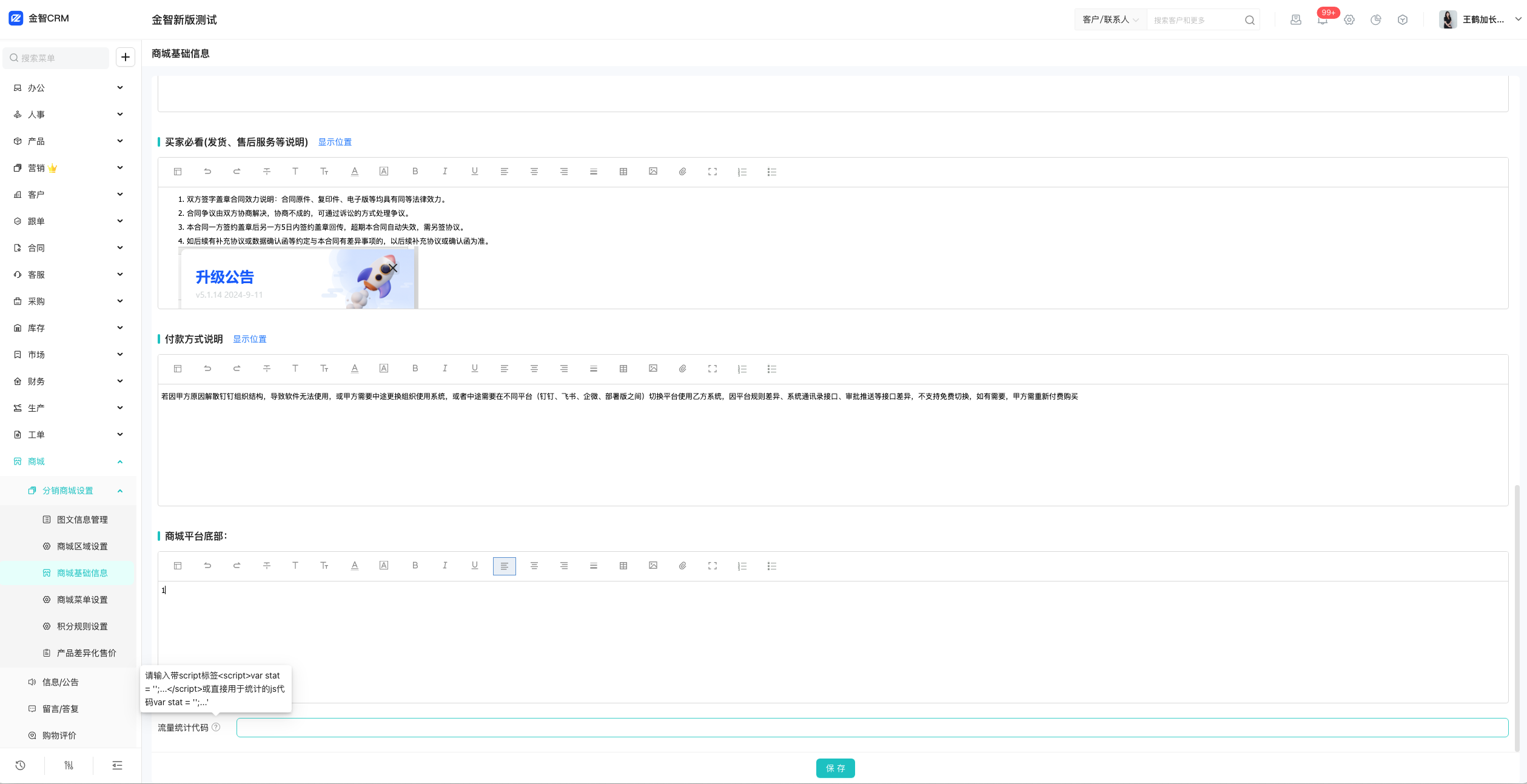Click bold in 付款方式说明 editor
This screenshot has width=1527, height=784.
click(415, 369)
